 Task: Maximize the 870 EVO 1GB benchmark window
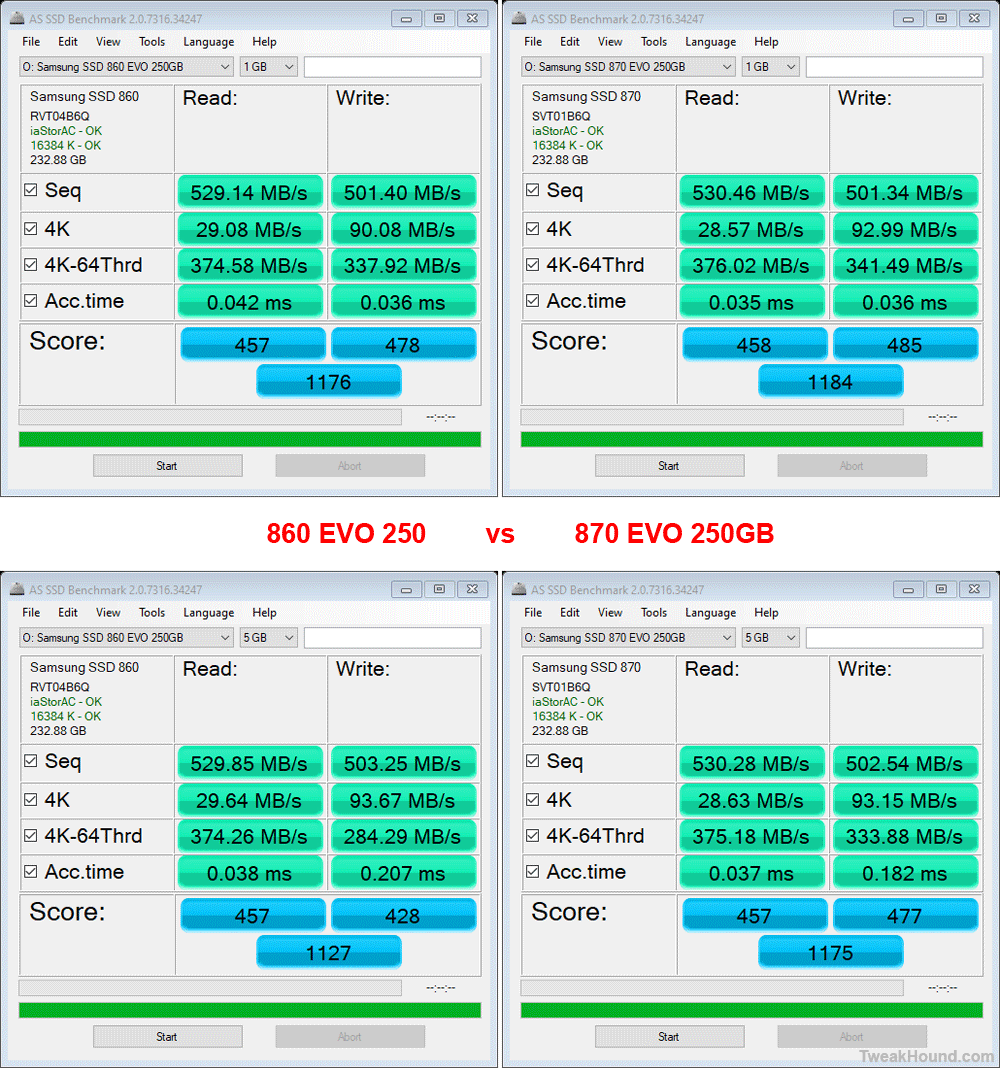tap(941, 18)
